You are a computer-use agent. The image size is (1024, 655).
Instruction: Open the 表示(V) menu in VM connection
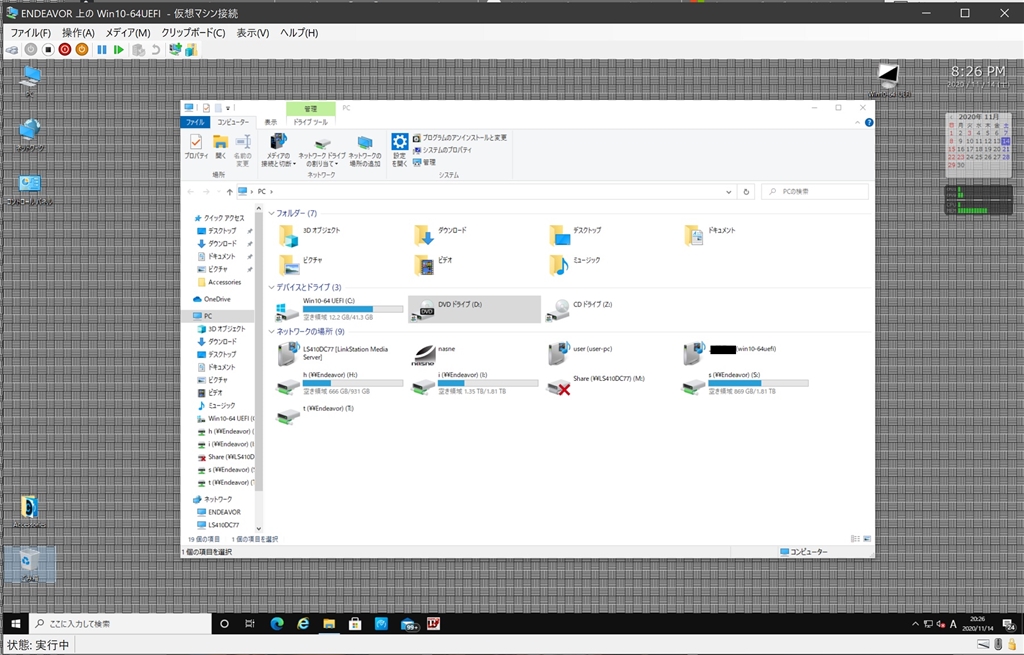[x=253, y=33]
